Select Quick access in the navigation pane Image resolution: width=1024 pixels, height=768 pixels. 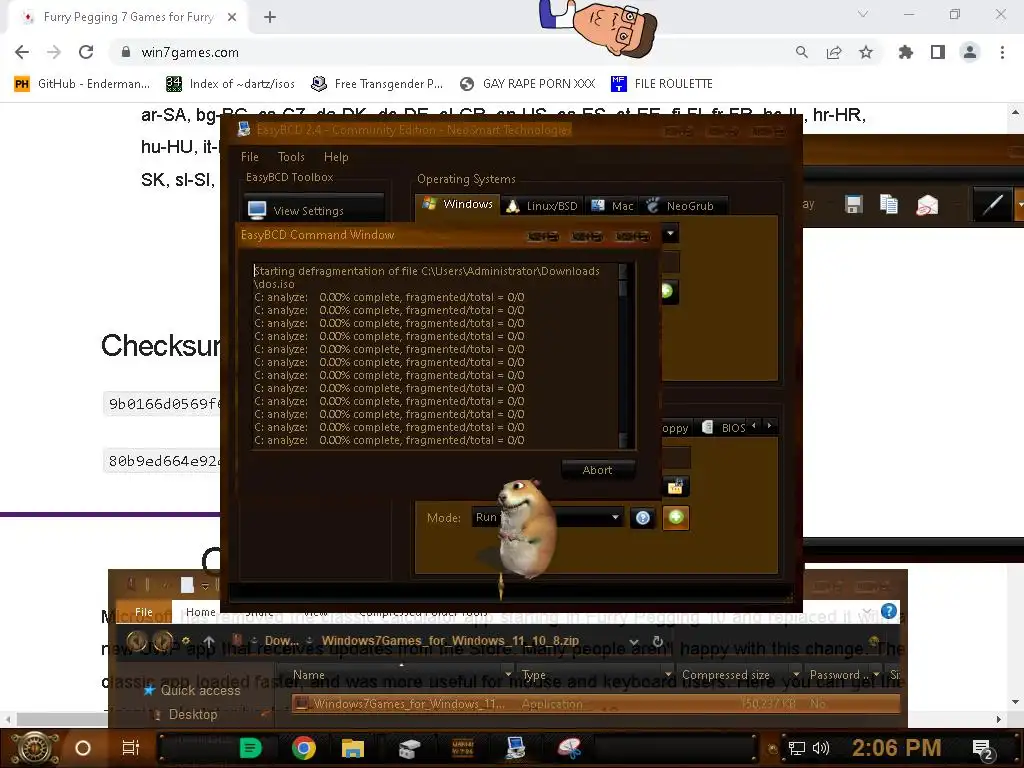(x=193, y=690)
